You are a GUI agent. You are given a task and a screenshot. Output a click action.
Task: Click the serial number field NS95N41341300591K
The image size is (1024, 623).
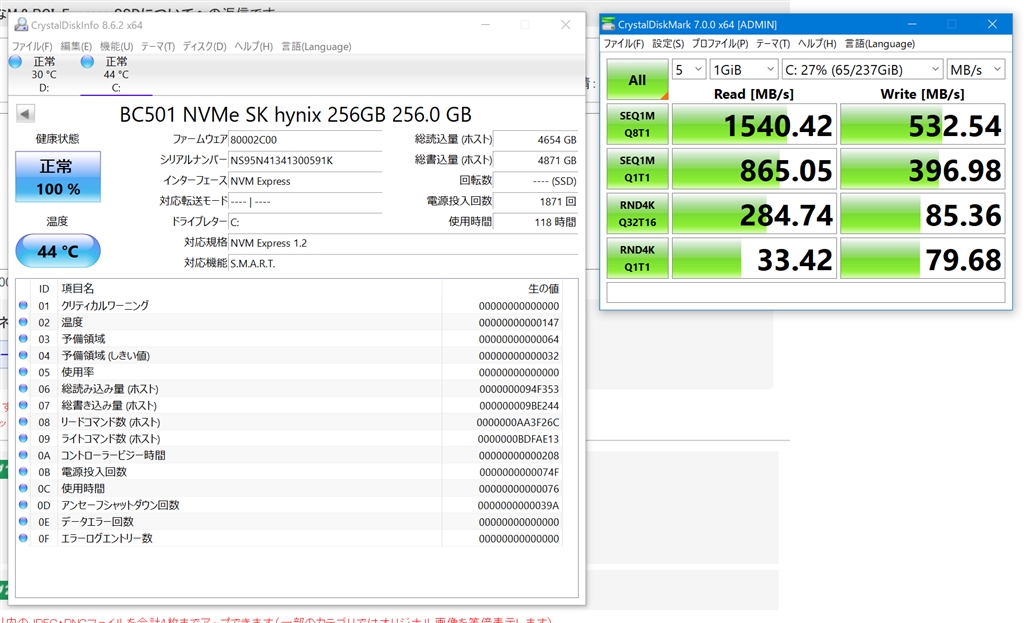click(305, 160)
